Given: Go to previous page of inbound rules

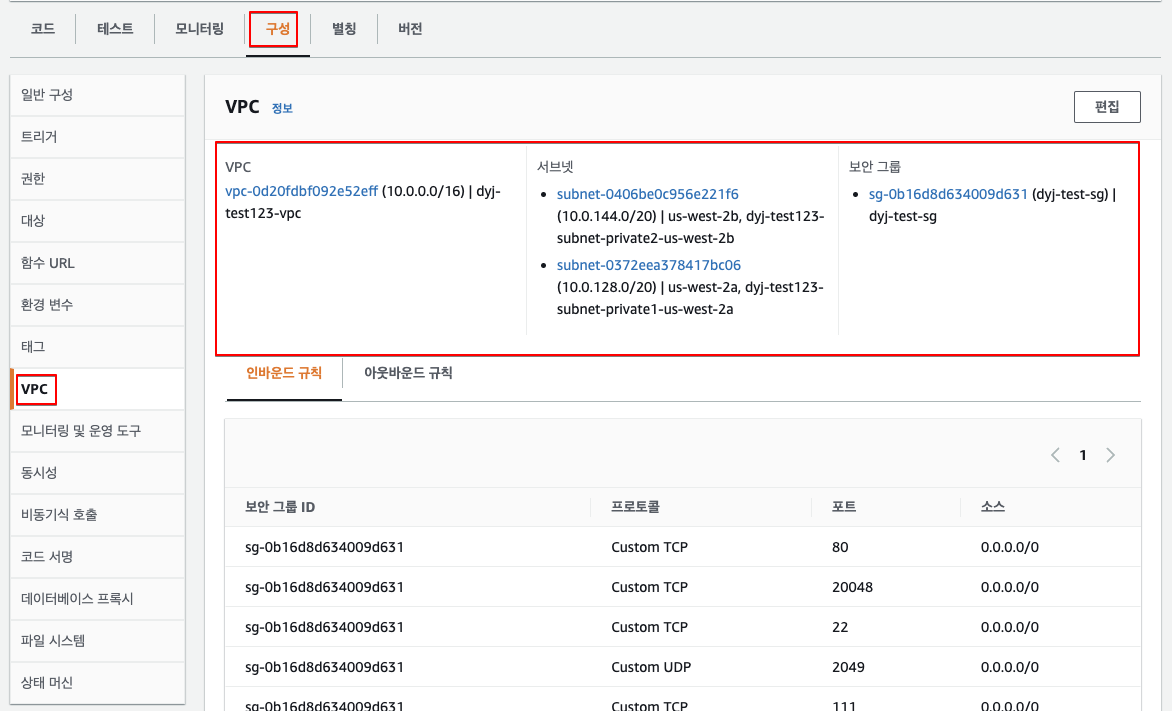Looking at the screenshot, I should (1055, 455).
